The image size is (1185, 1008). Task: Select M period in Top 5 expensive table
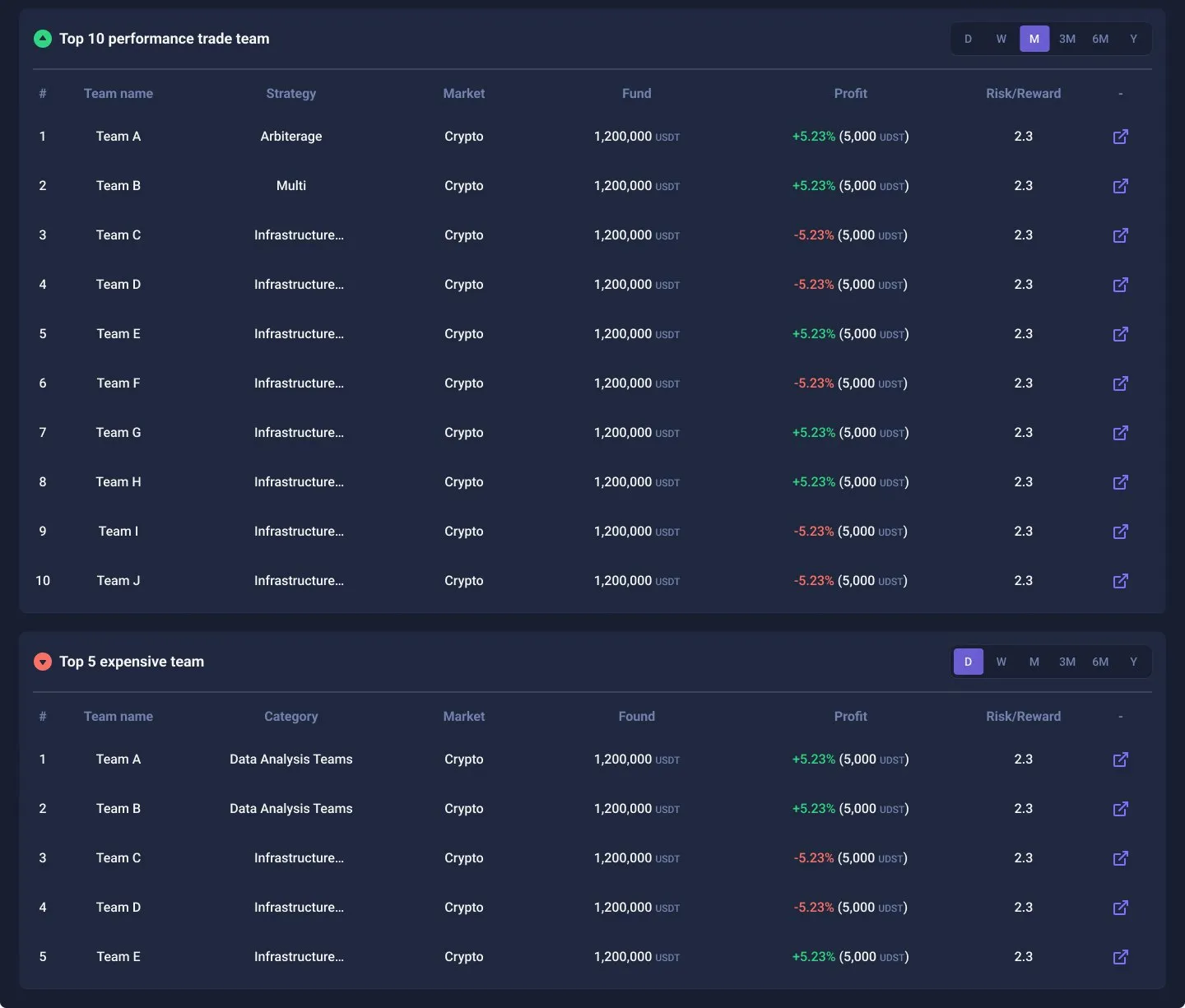tap(1034, 662)
